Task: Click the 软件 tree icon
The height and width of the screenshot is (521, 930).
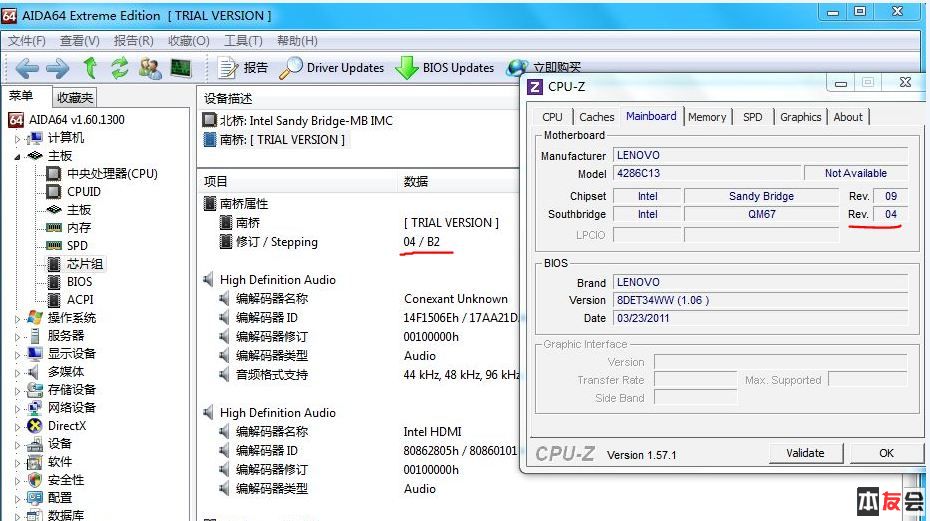Action: click(x=36, y=462)
